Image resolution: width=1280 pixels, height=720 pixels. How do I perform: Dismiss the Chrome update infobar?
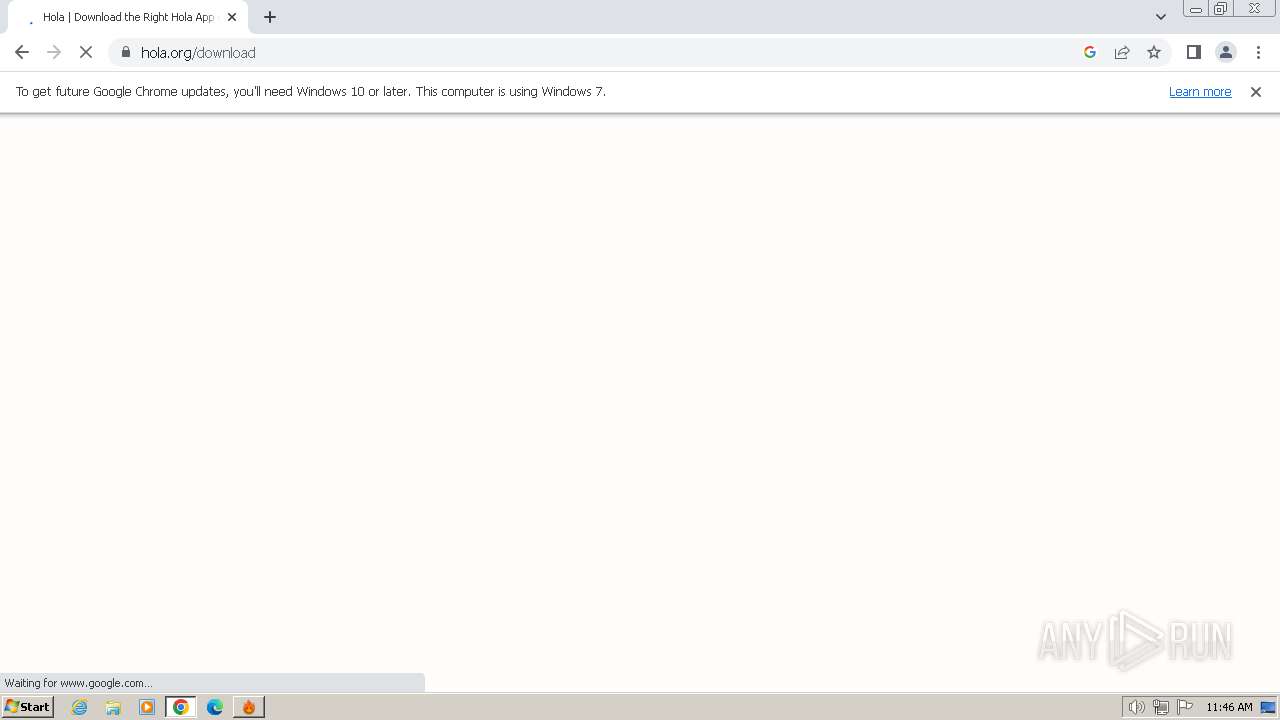point(1256,92)
